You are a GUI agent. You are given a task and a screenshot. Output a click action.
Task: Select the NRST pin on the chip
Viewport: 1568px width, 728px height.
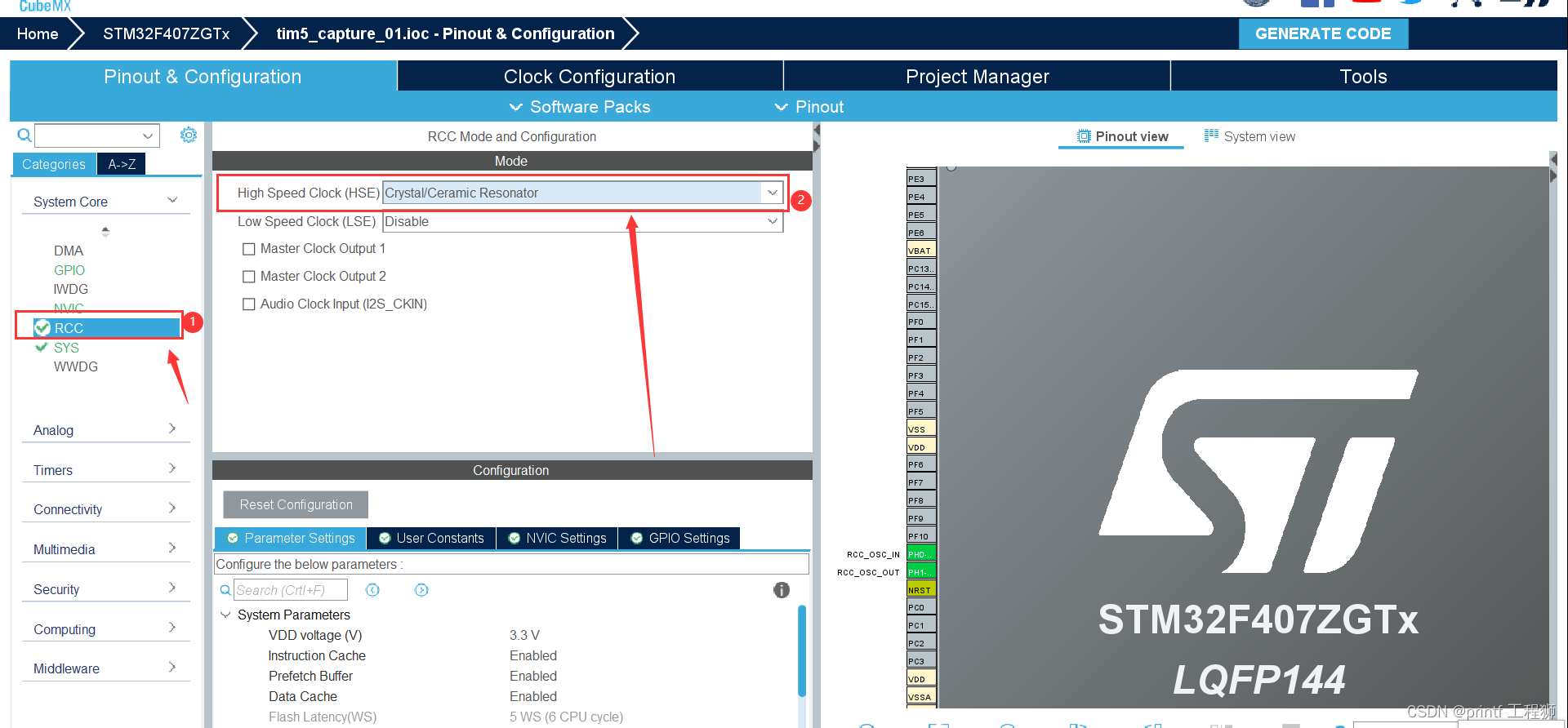click(x=921, y=590)
